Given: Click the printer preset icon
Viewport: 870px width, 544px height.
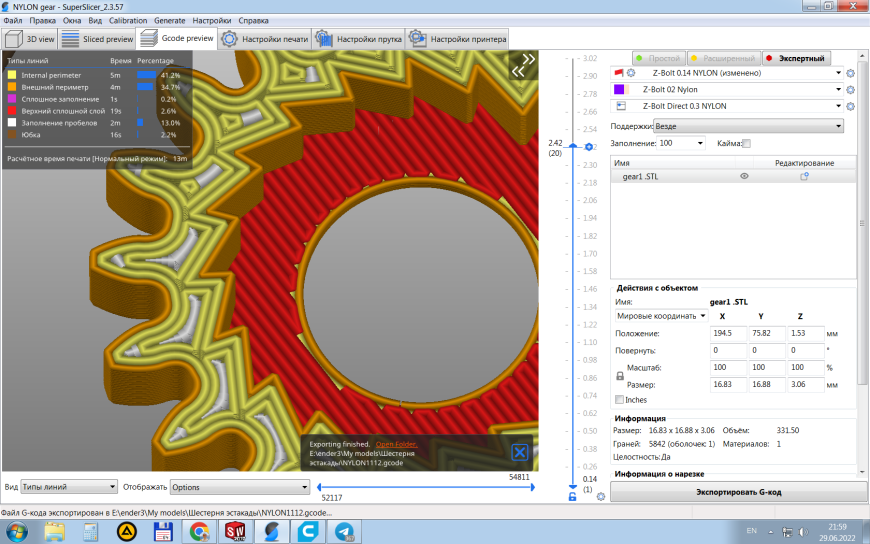Looking at the screenshot, I should point(621,106).
